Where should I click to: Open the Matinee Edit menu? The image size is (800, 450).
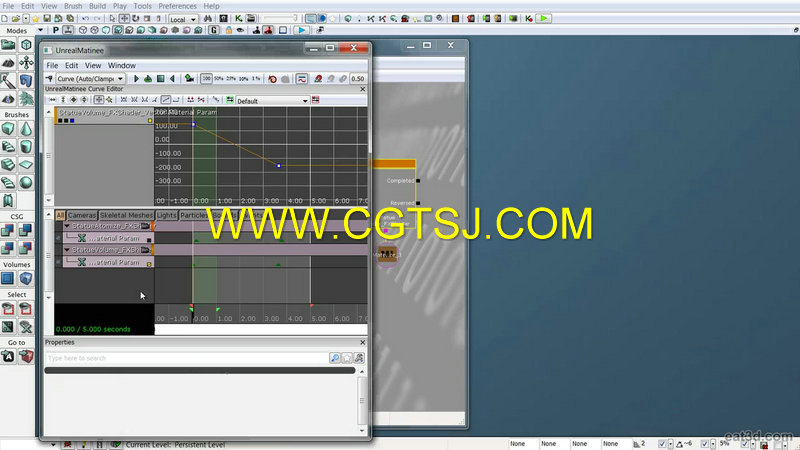[x=71, y=65]
